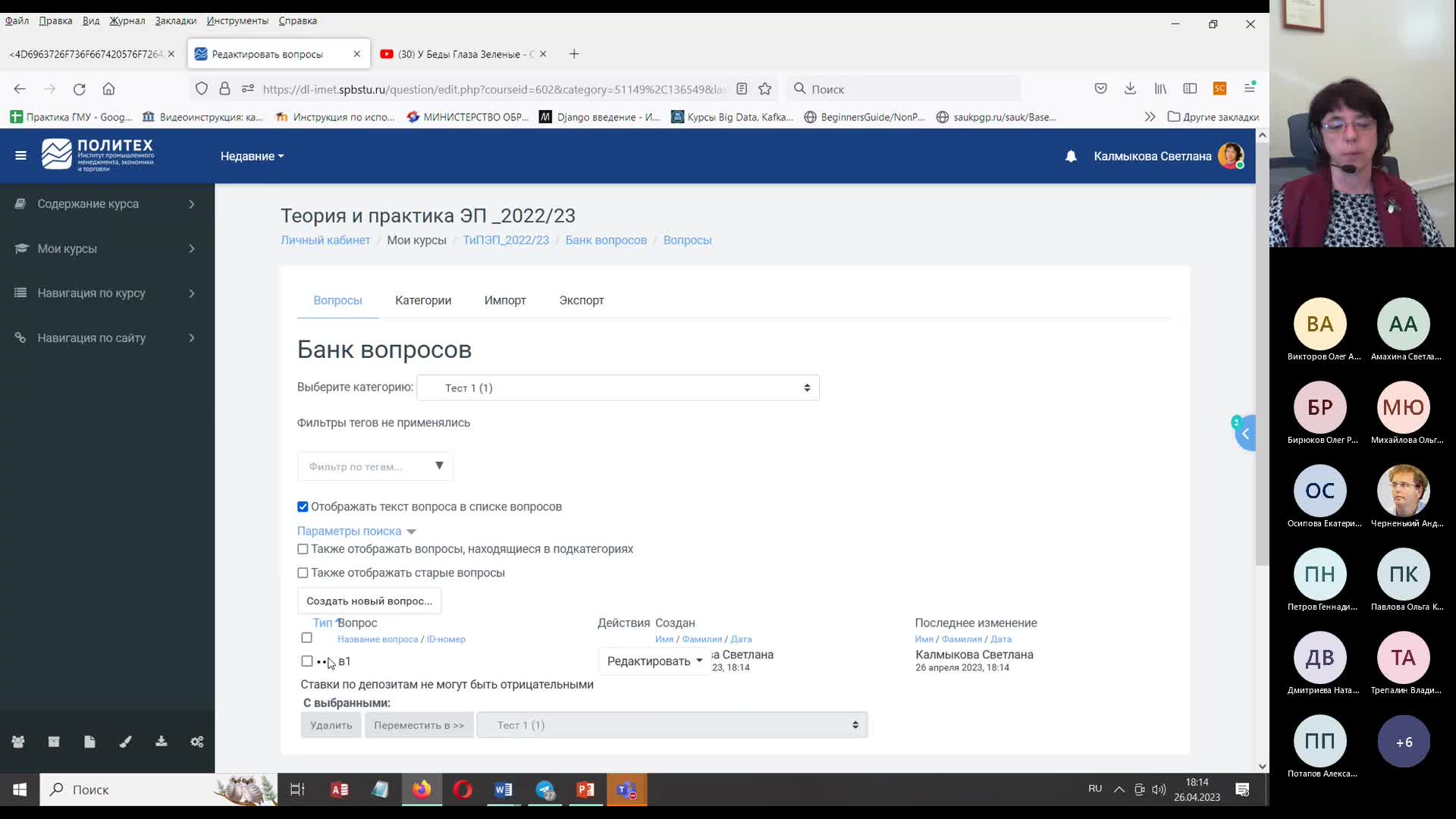The height and width of the screenshot is (819, 1456).
Task: Click Создать новый вопрос button
Action: 369,601
